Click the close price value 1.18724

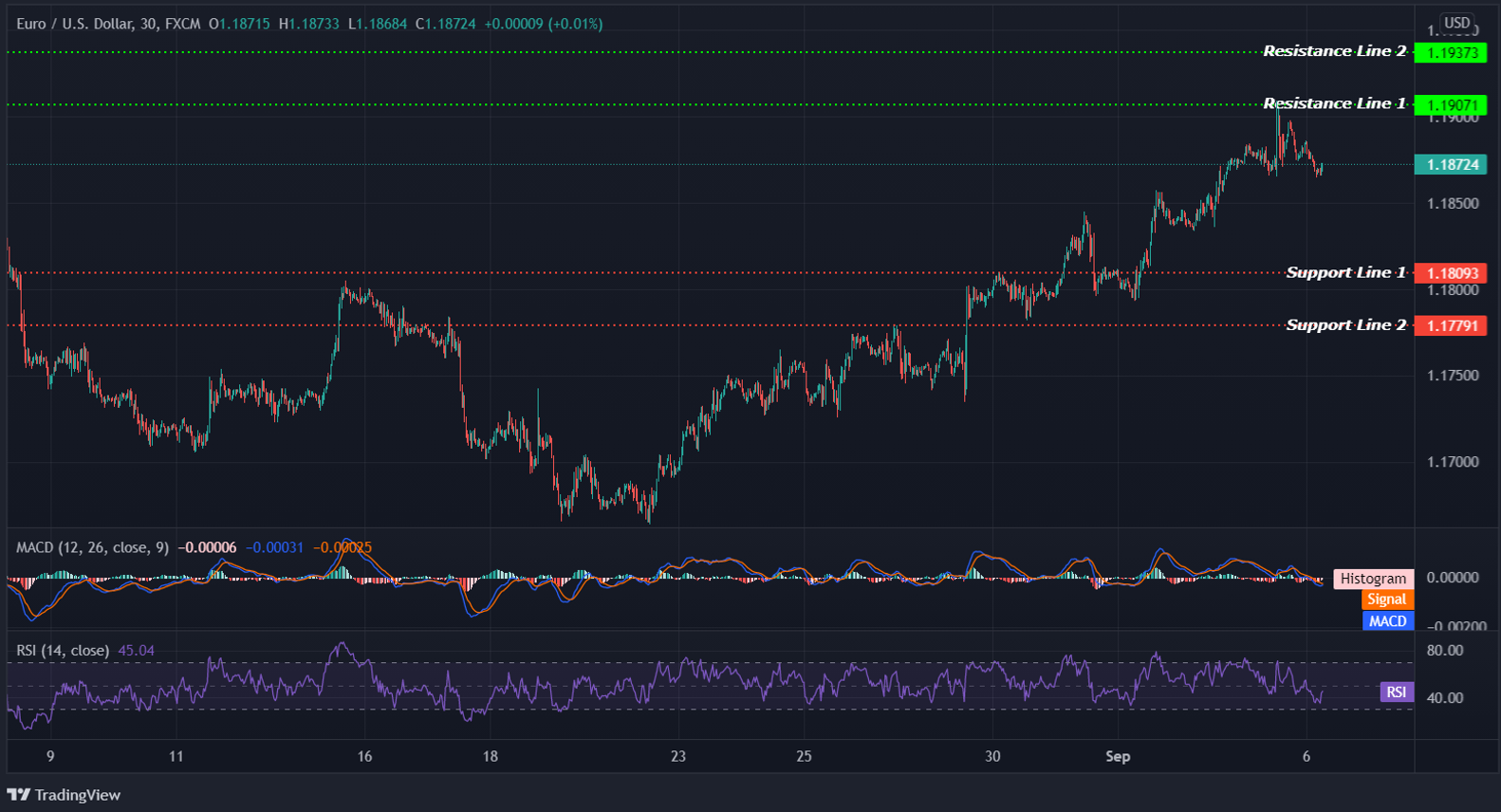click(451, 24)
